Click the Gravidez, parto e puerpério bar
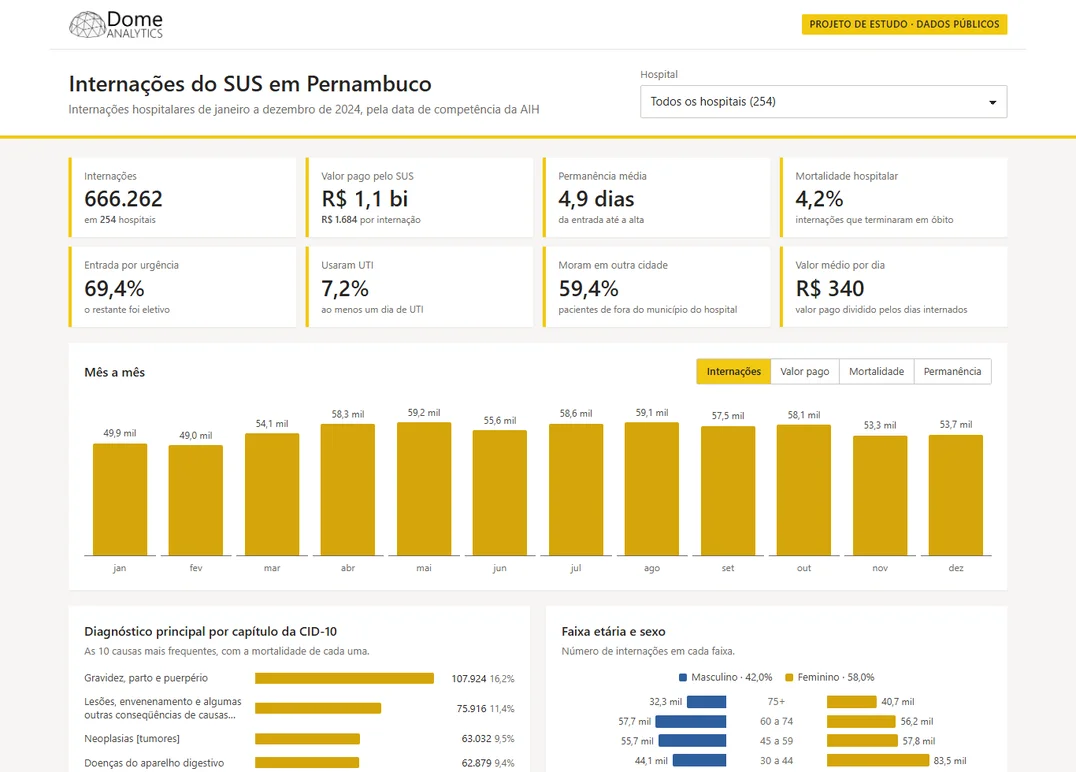The image size is (1076, 772). (344, 679)
